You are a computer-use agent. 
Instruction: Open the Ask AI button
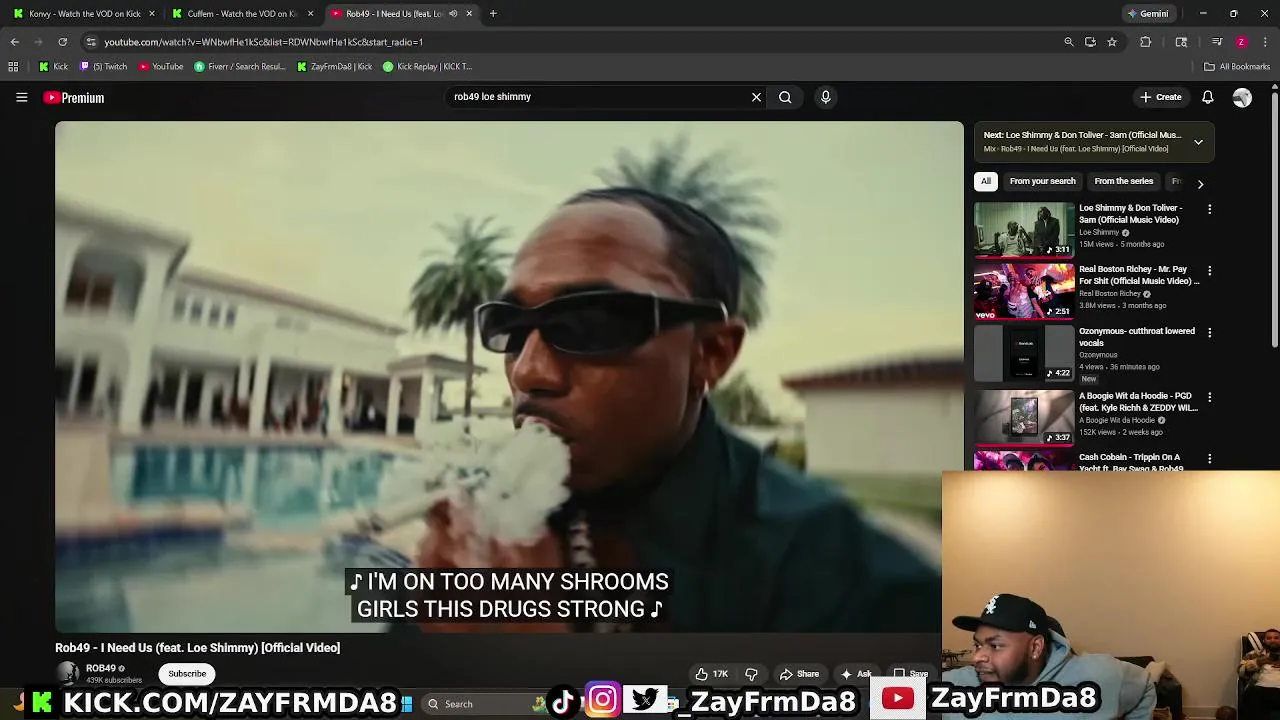[x=856, y=673]
